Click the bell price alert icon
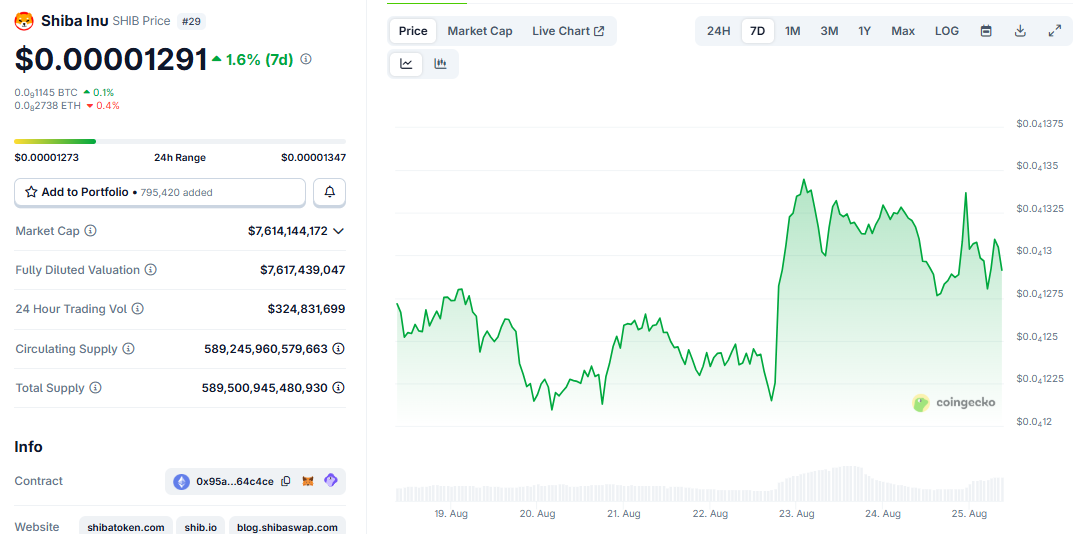 point(330,192)
